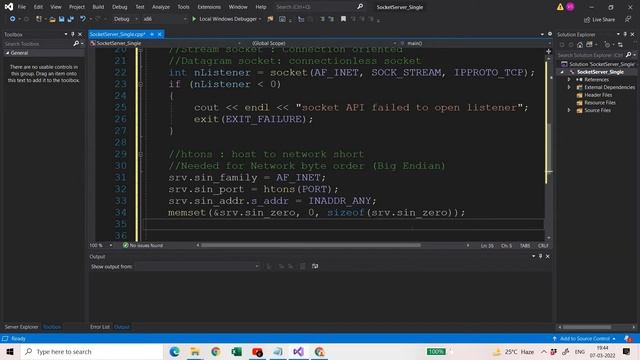Expand the Source Files node
This screenshot has height=360, width=640.
pyautogui.click(x=569, y=110)
